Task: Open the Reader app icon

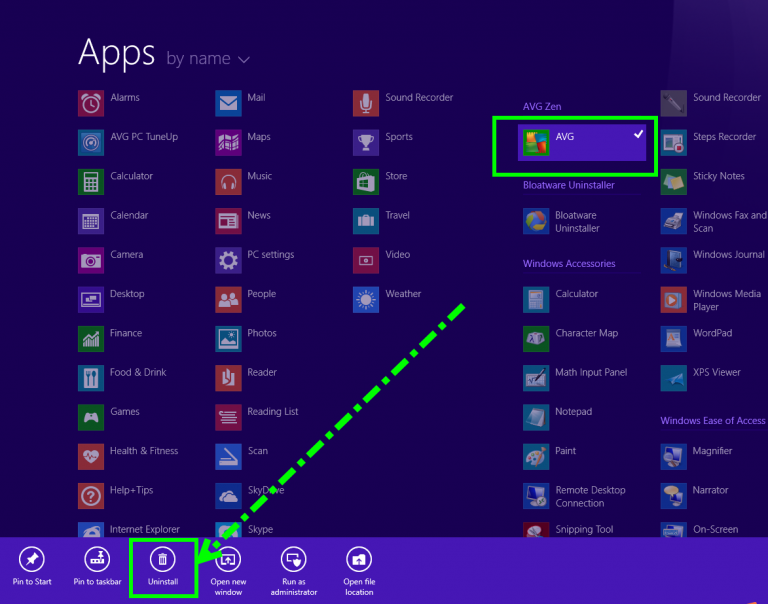Action: [228, 378]
